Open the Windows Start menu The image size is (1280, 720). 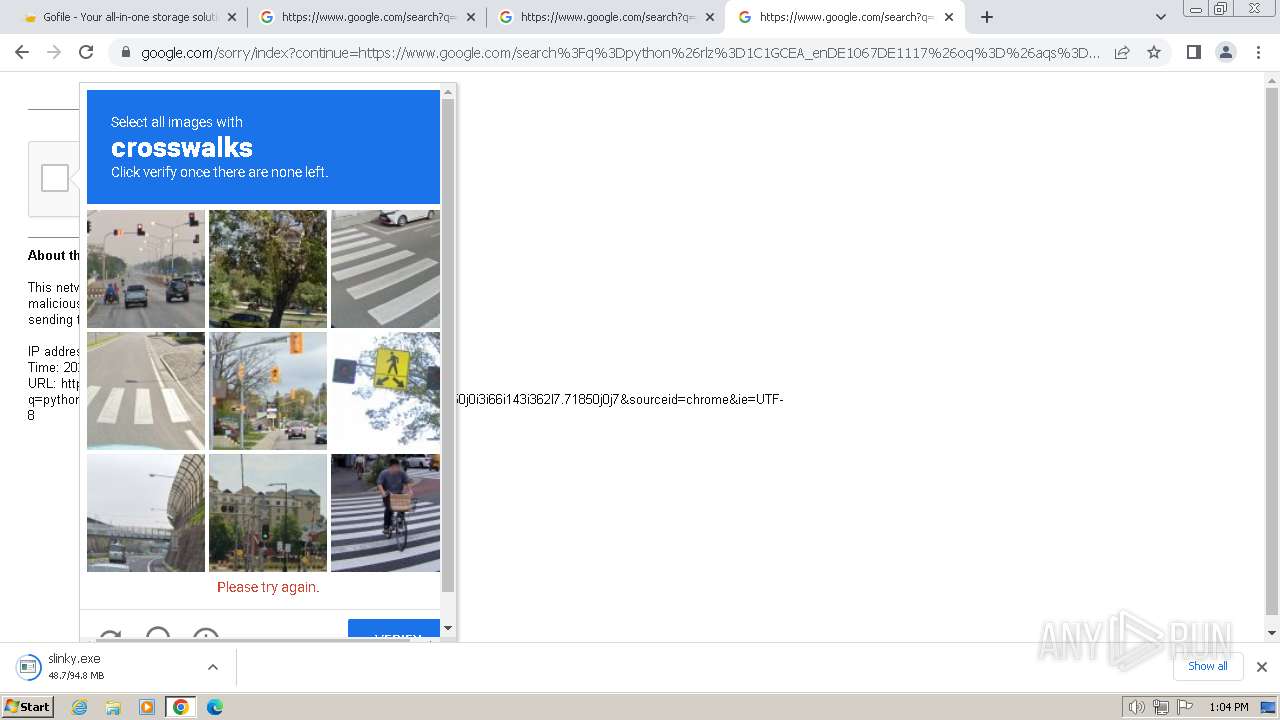pos(27,707)
